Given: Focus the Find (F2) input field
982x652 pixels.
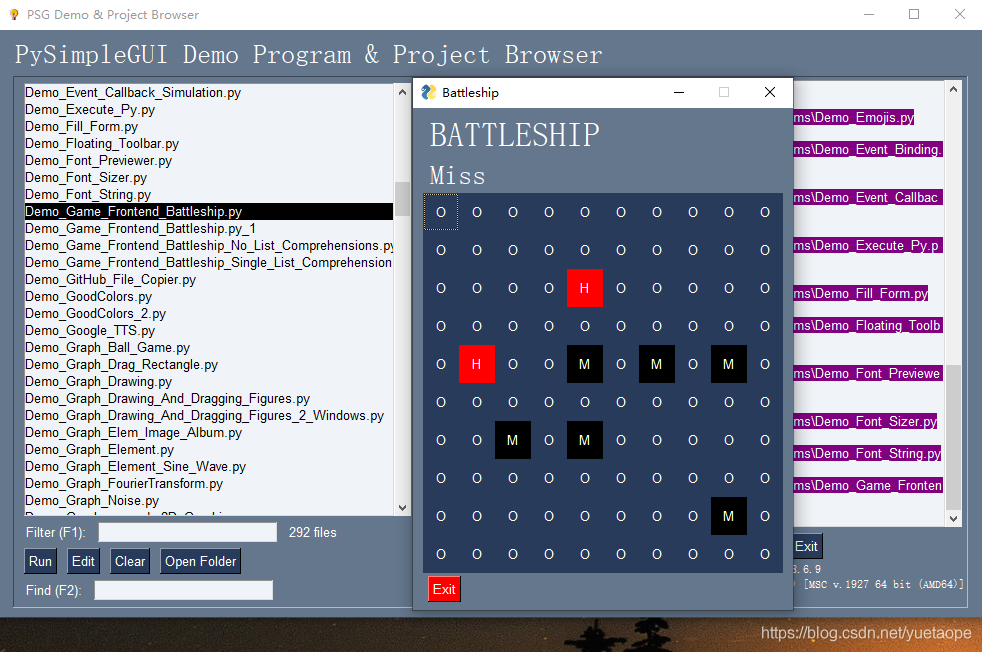Looking at the screenshot, I should click(183, 590).
